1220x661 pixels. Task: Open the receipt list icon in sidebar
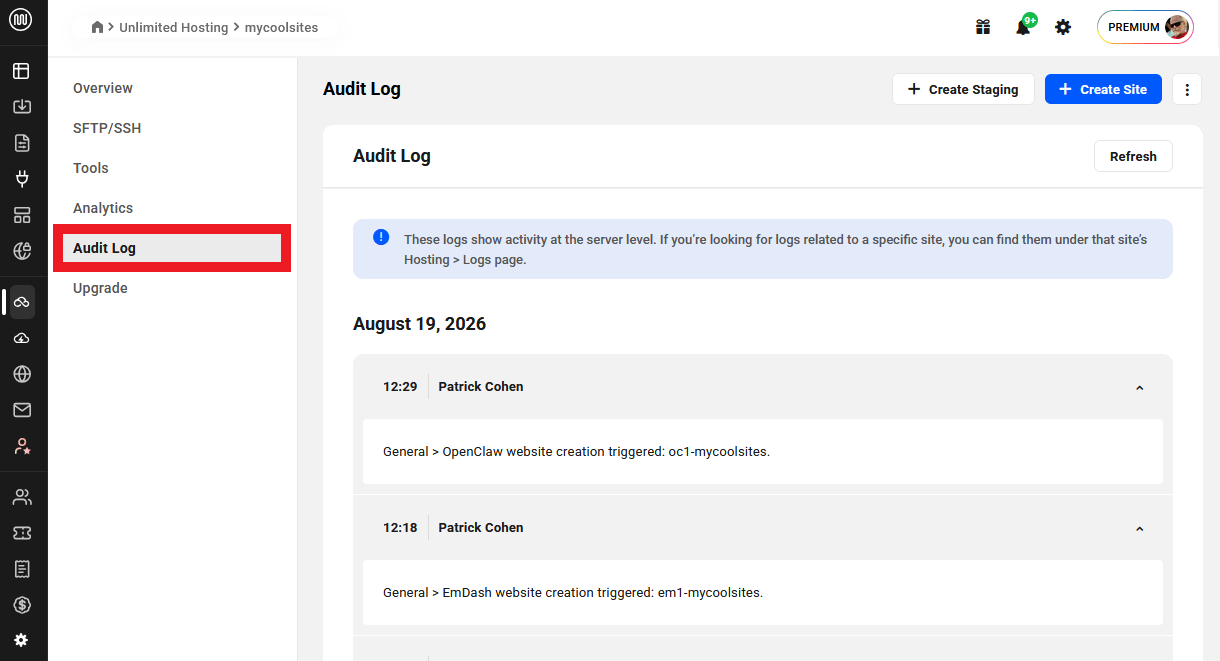point(21,569)
